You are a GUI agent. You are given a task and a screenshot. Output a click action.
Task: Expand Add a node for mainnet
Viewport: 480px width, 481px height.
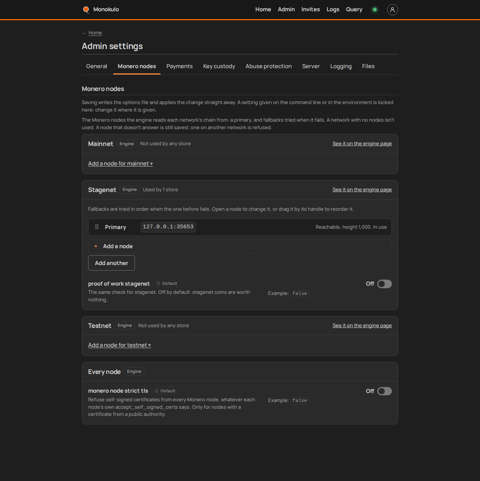120,164
